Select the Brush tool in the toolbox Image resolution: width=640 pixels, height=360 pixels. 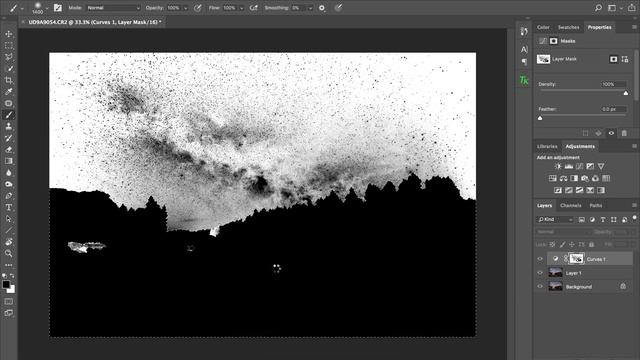pos(9,115)
